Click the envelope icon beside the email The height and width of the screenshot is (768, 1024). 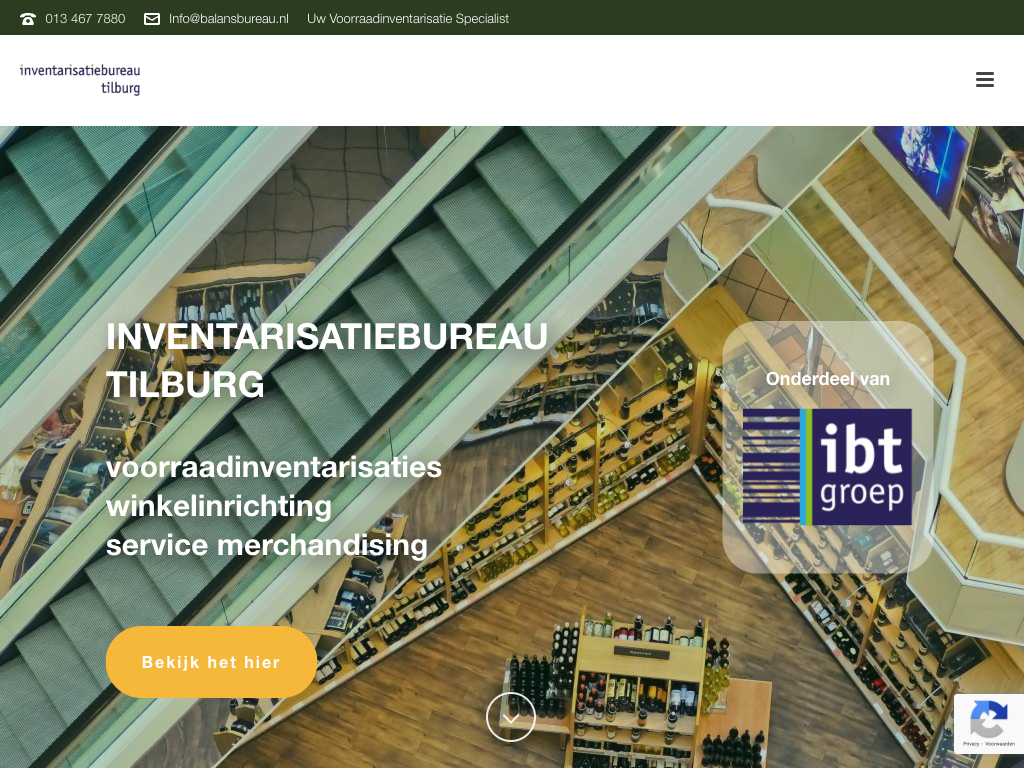pyautogui.click(x=152, y=19)
